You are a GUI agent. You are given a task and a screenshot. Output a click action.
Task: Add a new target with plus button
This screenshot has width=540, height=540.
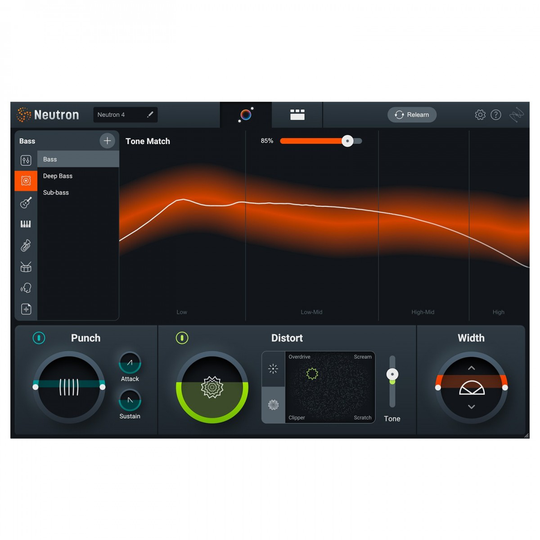107,141
